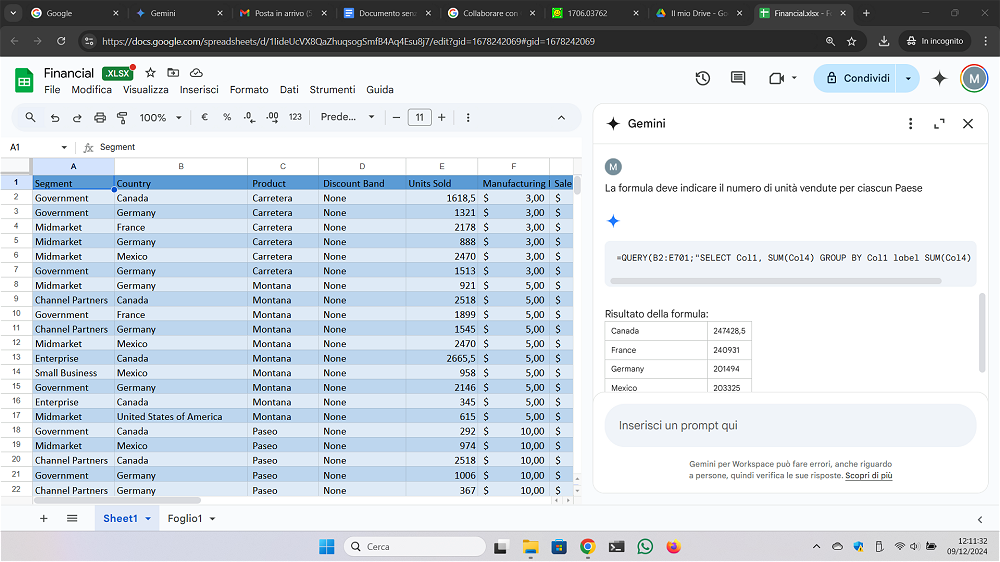Increase font size plus button
1000x562 pixels.
(441, 117)
